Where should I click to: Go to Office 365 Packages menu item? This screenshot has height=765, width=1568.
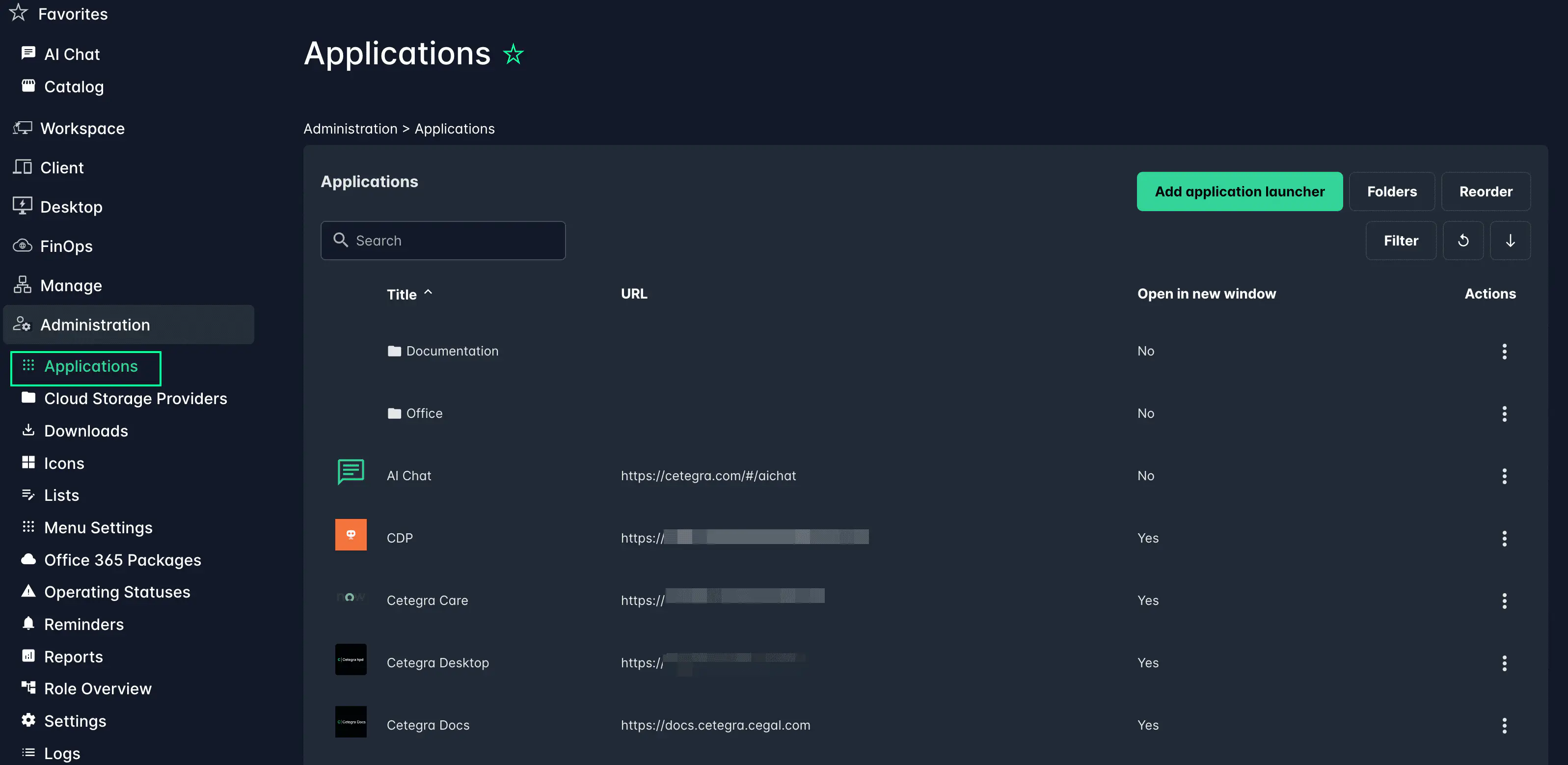(122, 560)
